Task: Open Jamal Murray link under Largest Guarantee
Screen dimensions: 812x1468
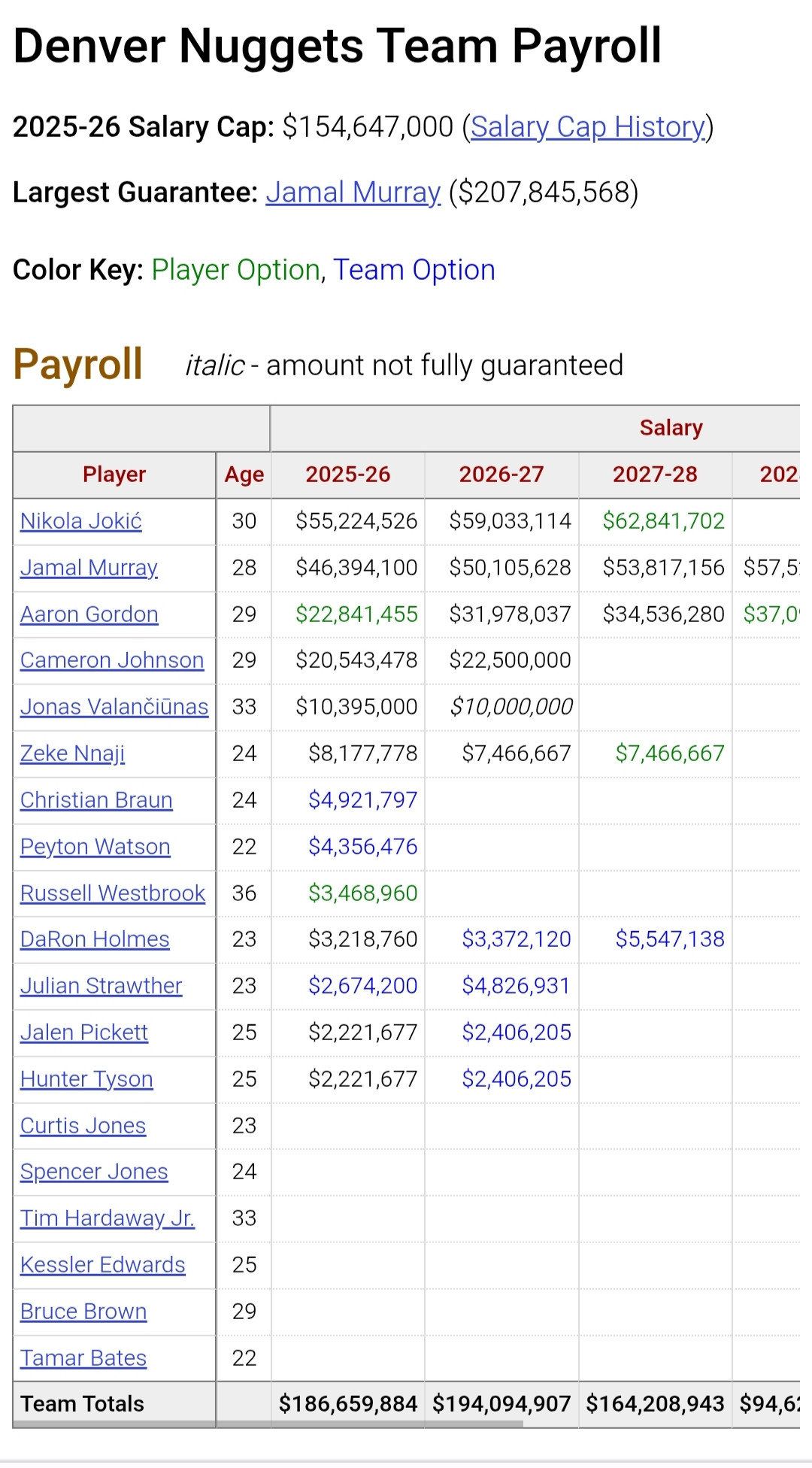Action: pos(353,193)
